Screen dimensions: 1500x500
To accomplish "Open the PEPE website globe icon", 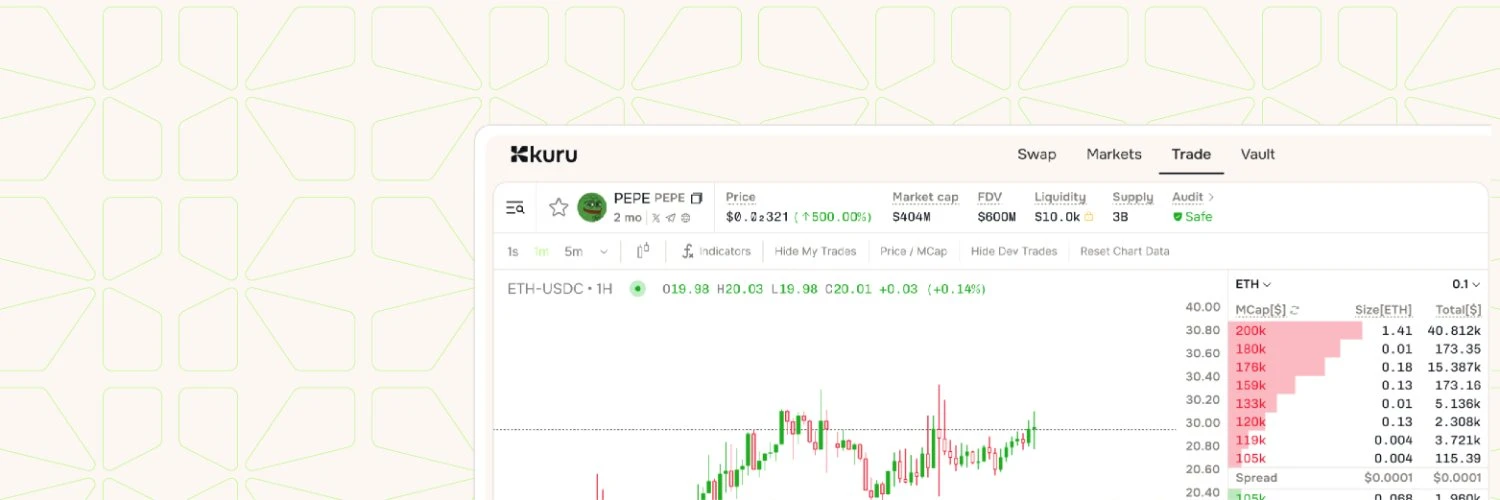I will [686, 218].
